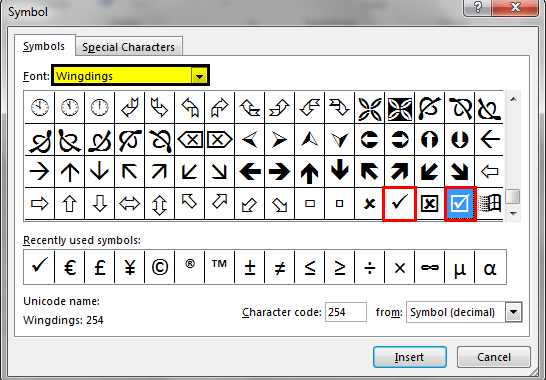Screen dimensions: 546x380
Task: Grab the symbol grid scrollbar thumb
Action: click(x=513, y=196)
